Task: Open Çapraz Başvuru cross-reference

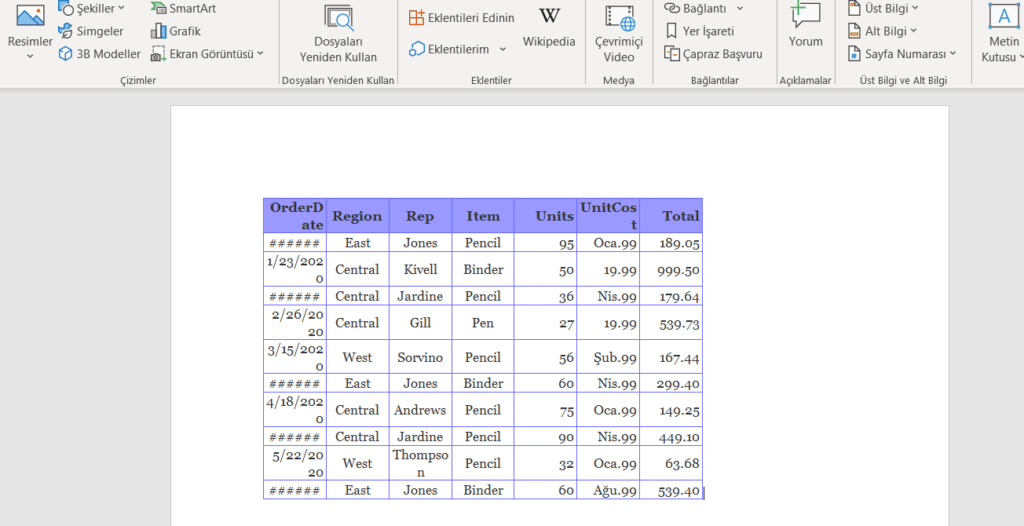Action: click(713, 54)
